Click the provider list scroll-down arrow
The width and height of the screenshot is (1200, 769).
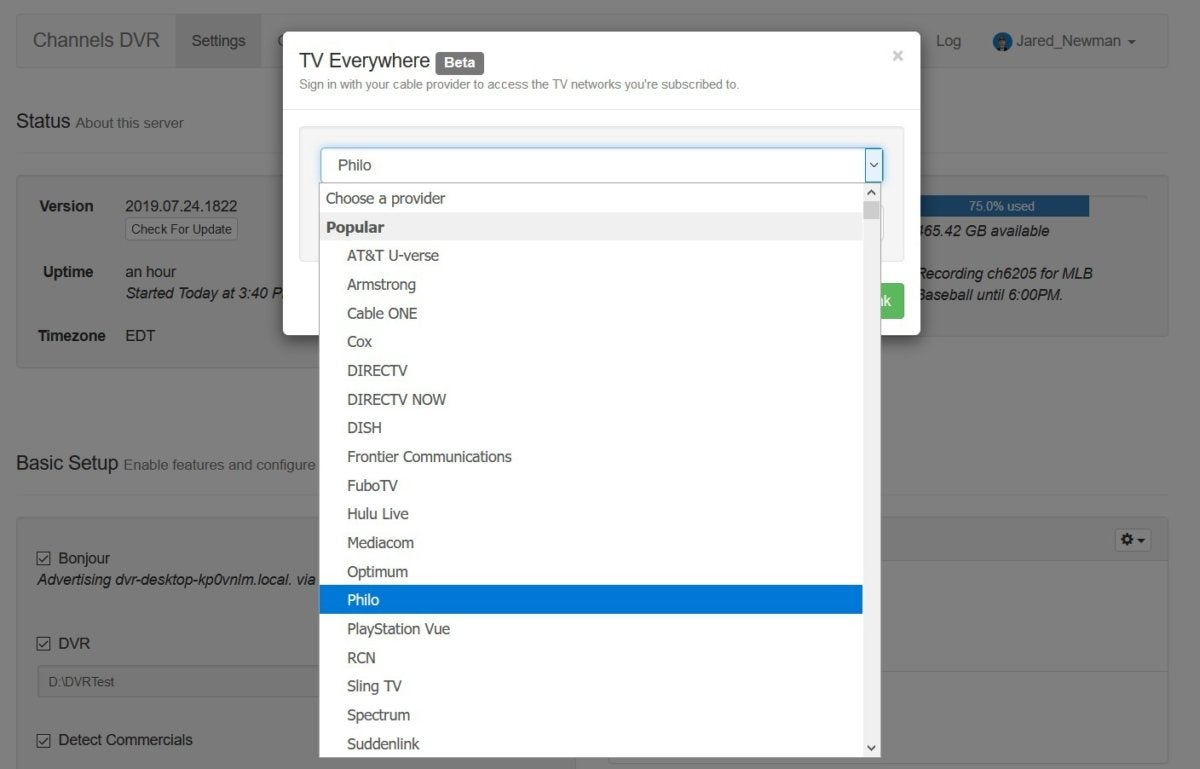tap(871, 747)
